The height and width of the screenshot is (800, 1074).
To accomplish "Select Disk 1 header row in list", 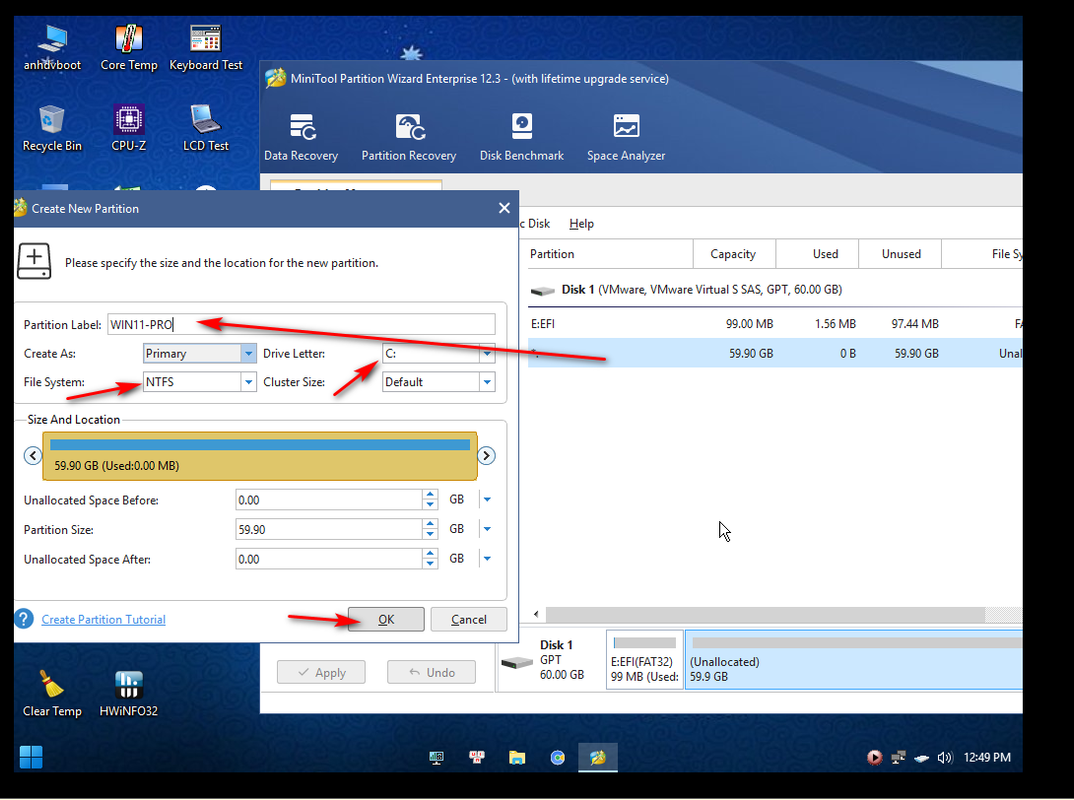I will [775, 290].
